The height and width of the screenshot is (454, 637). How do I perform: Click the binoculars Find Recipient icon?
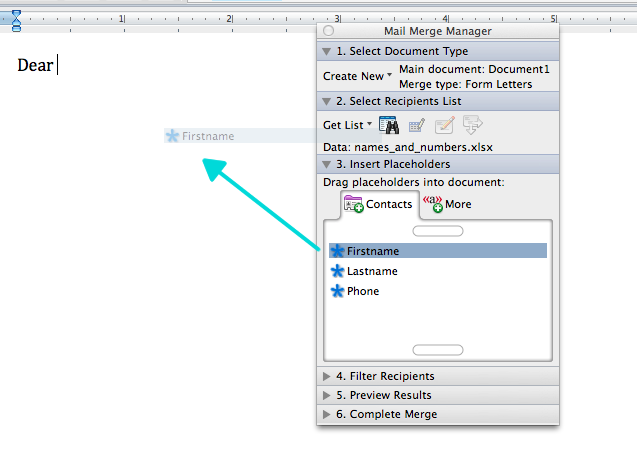(x=389, y=125)
